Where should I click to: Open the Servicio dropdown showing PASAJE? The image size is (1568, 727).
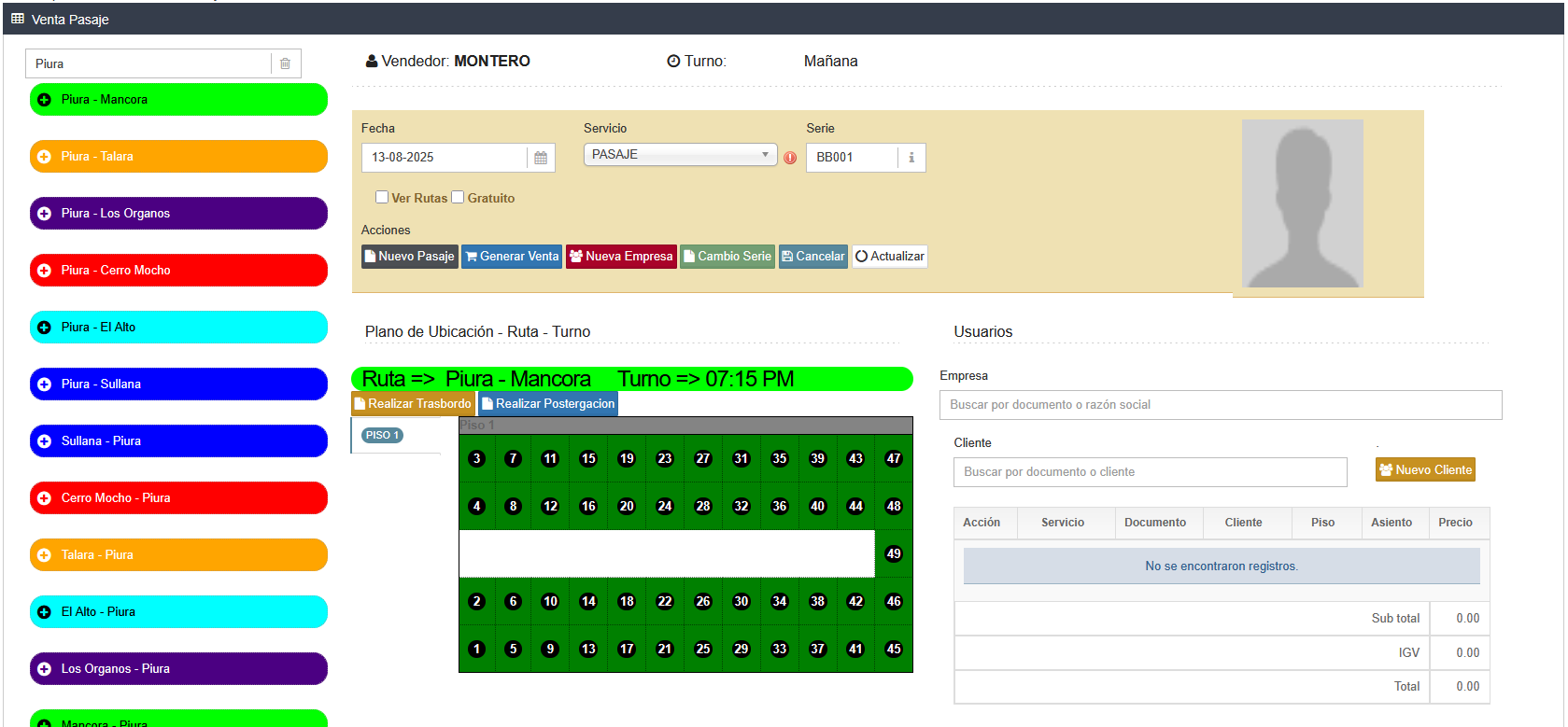681,155
